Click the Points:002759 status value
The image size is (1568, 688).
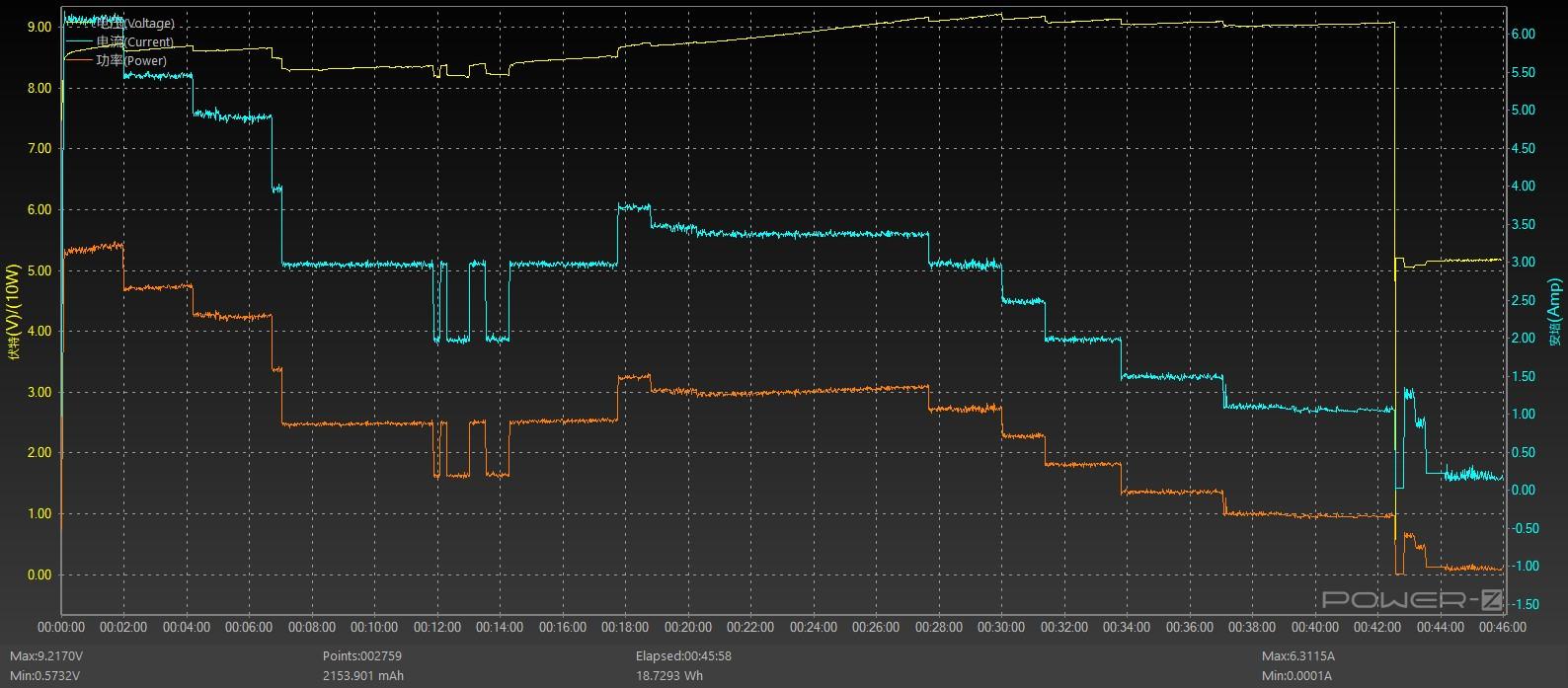tap(361, 656)
